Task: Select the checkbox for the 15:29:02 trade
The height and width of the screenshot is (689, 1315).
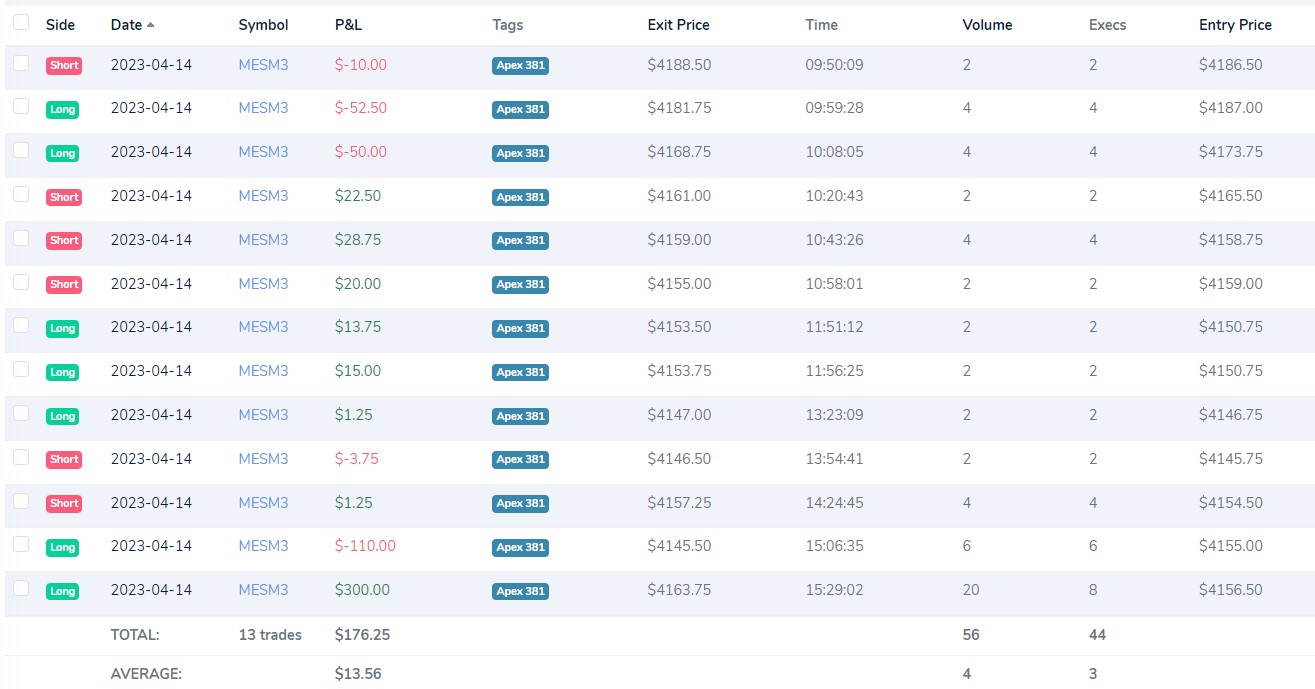Action: pos(21,588)
